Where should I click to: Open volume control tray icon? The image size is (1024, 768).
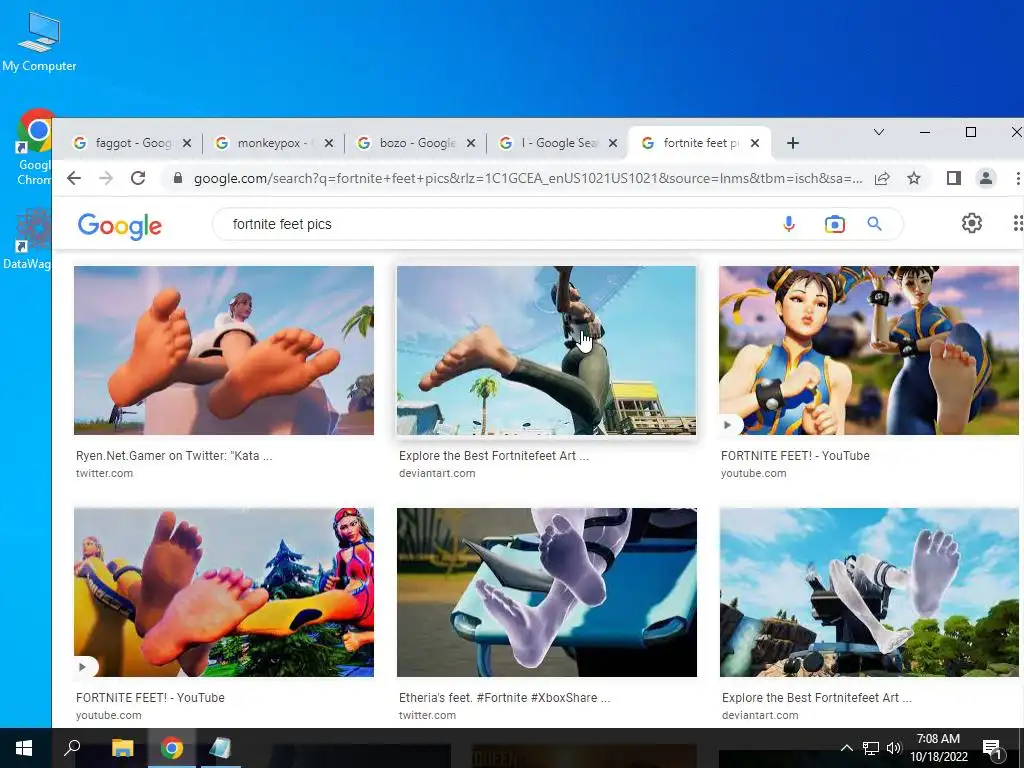point(894,748)
